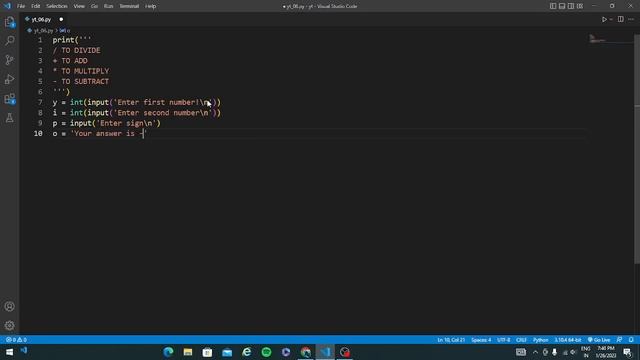Open the errors and warnings problems indicator
The height and width of the screenshot is (360, 640).
16,340
